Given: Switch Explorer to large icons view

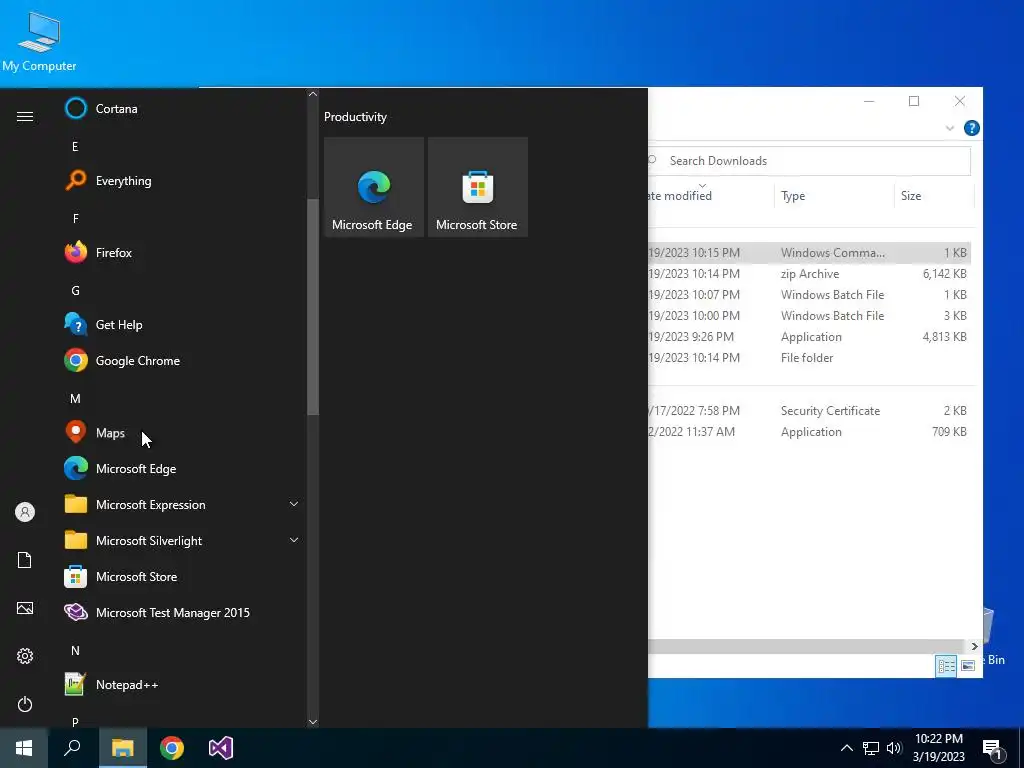Looking at the screenshot, I should [x=968, y=665].
